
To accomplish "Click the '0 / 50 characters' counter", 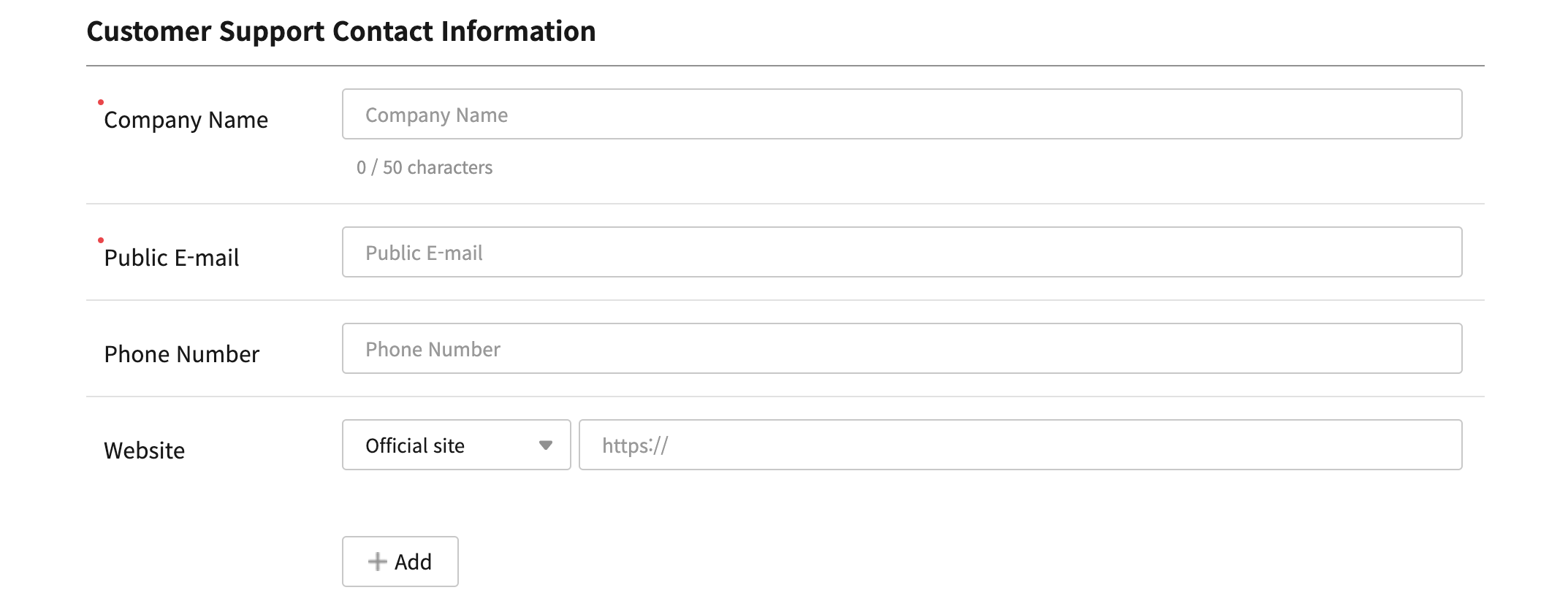I will (x=425, y=168).
